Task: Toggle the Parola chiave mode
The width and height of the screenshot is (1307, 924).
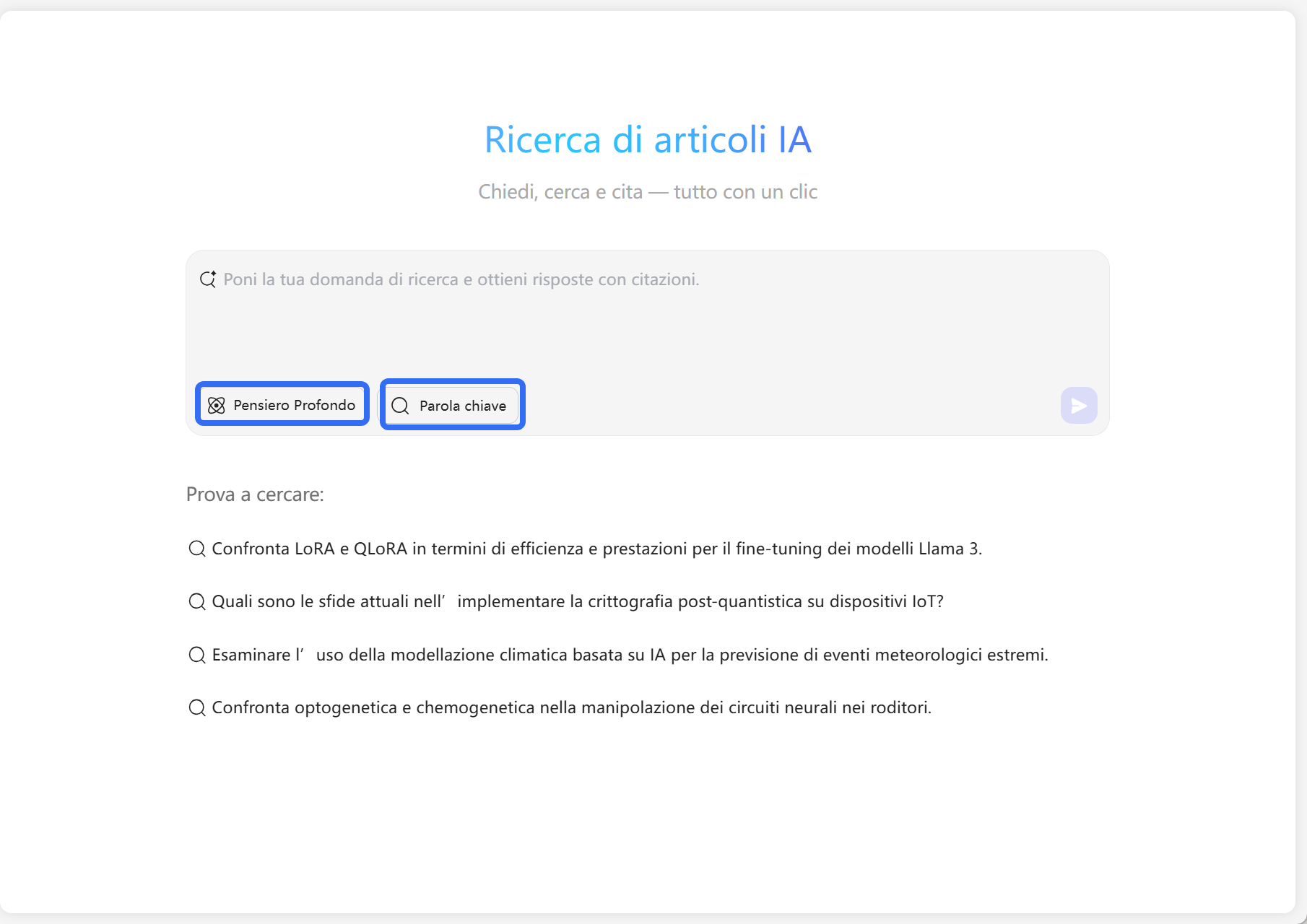Action: coord(451,405)
